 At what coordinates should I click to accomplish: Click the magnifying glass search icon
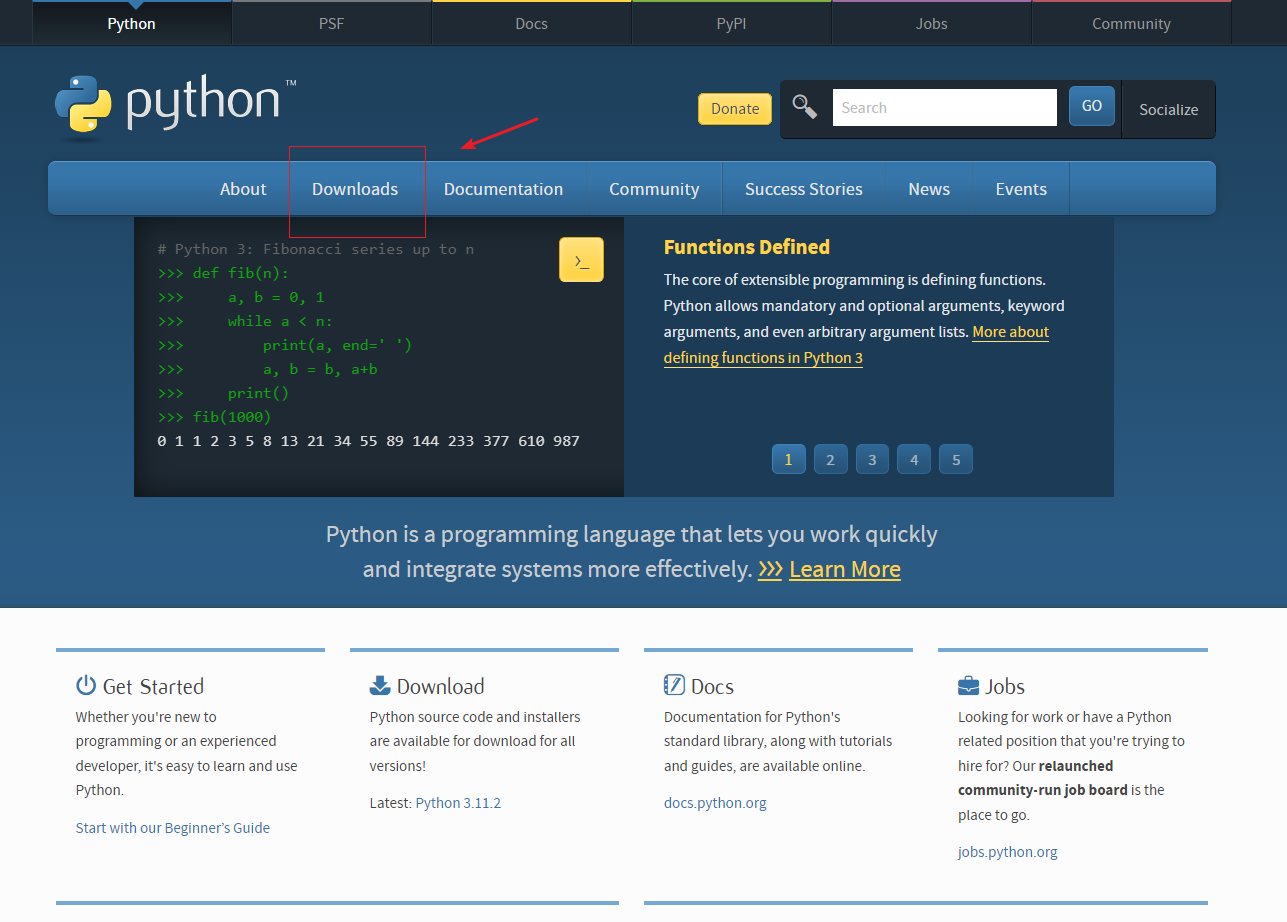point(804,107)
